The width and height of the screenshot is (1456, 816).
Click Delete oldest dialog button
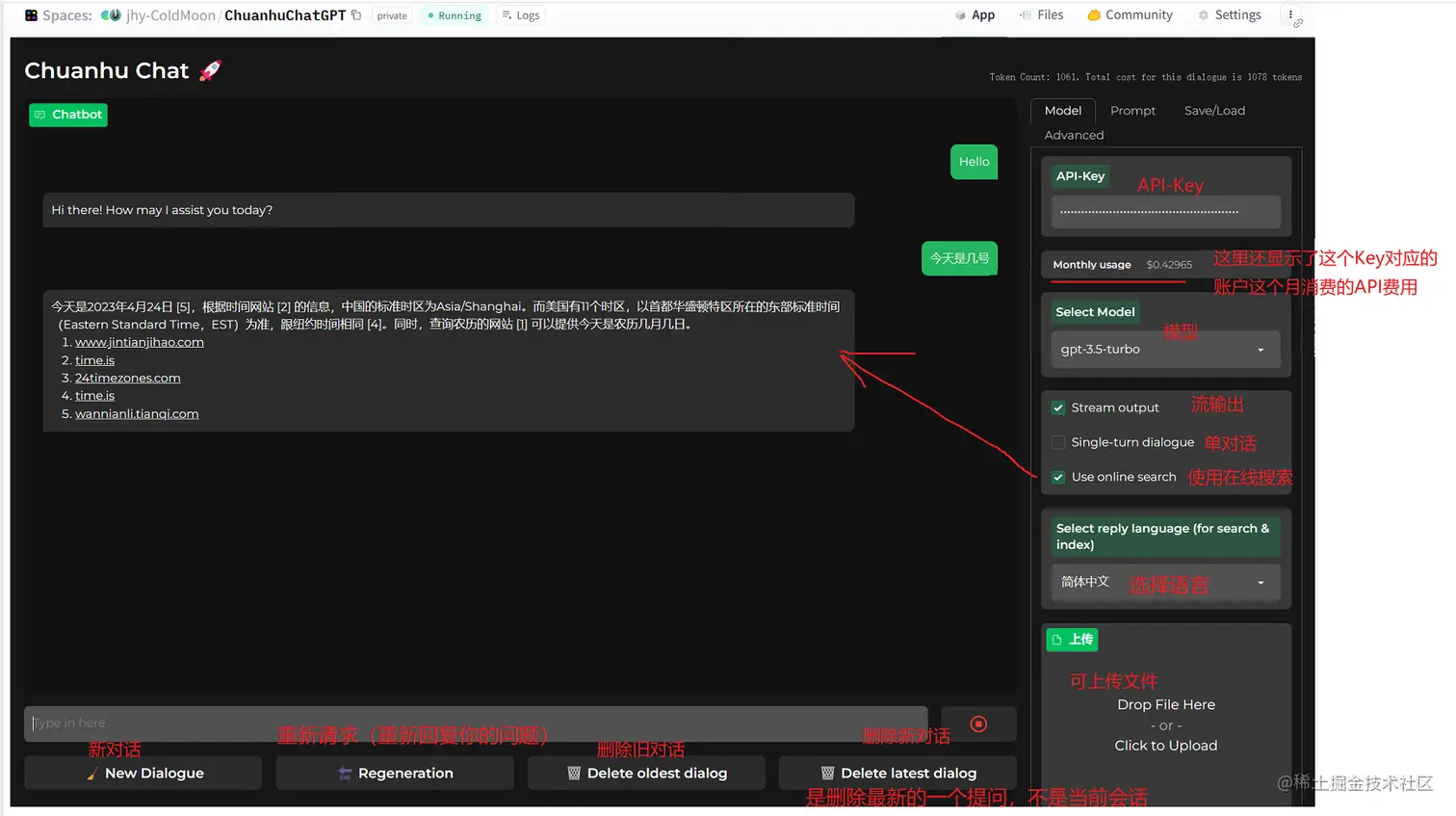[x=646, y=774]
